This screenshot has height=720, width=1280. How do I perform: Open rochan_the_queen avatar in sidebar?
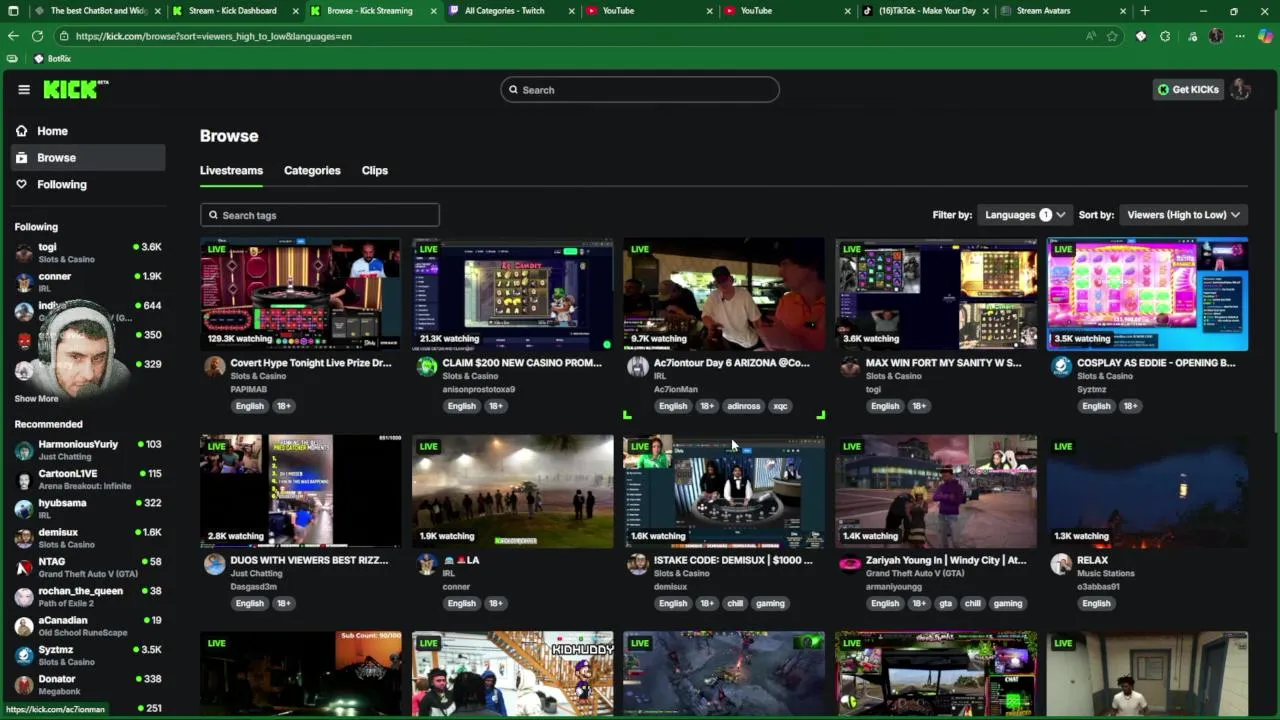point(24,596)
